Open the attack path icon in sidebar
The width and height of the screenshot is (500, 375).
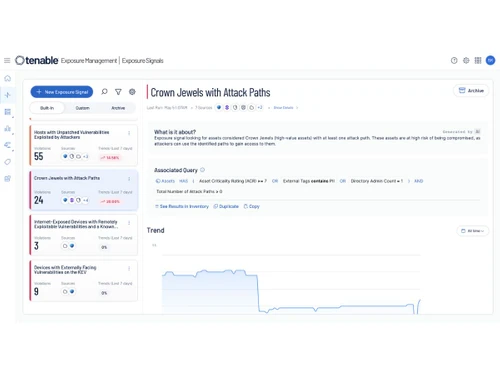8,145
